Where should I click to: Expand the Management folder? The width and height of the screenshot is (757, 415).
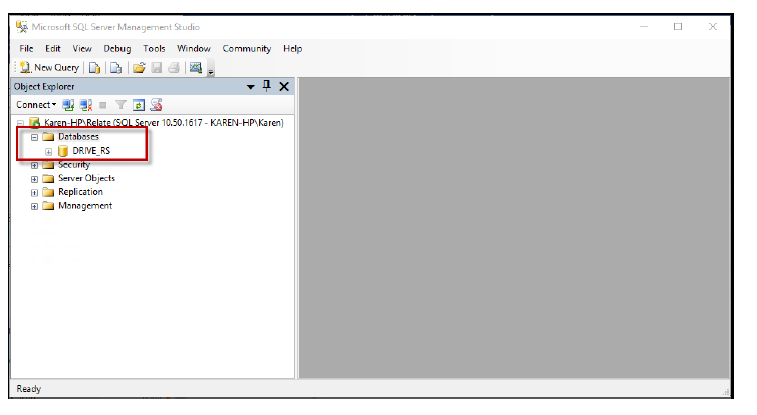[x=34, y=207]
